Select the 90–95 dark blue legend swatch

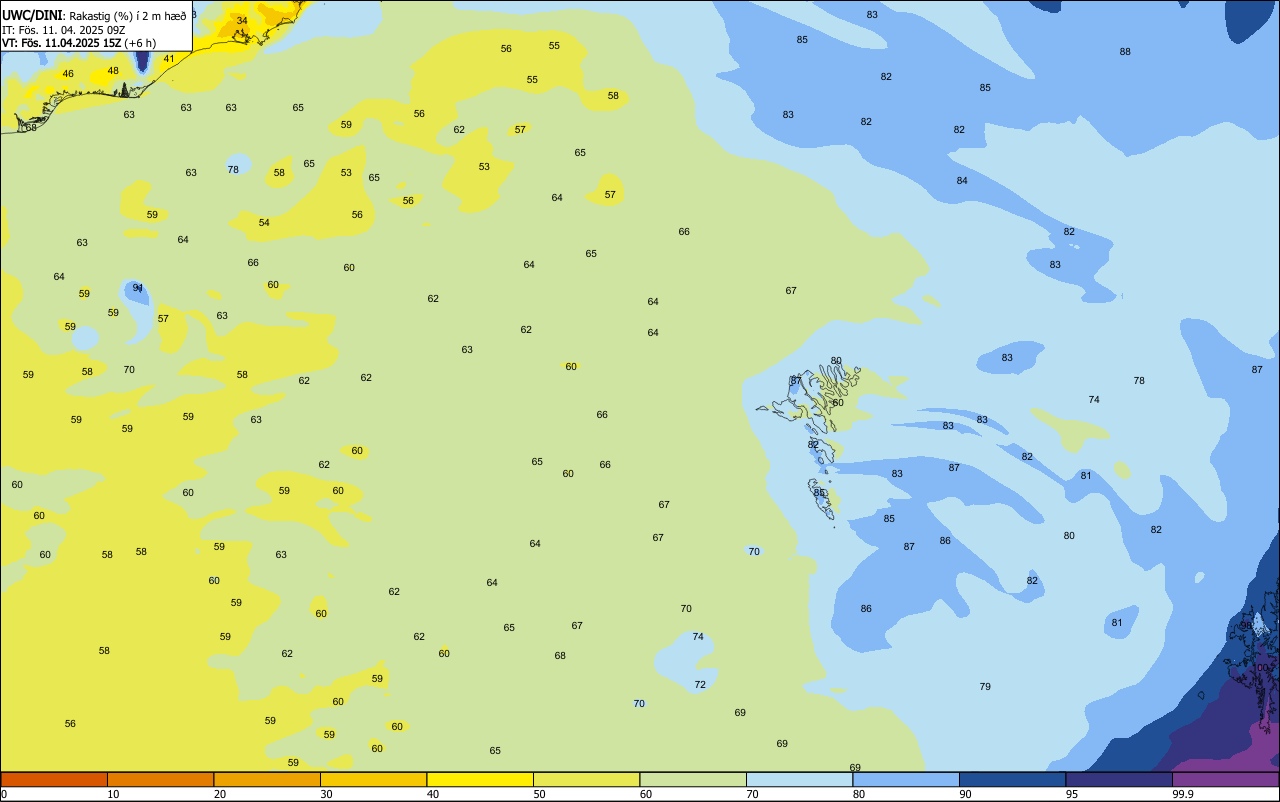coord(1013,779)
